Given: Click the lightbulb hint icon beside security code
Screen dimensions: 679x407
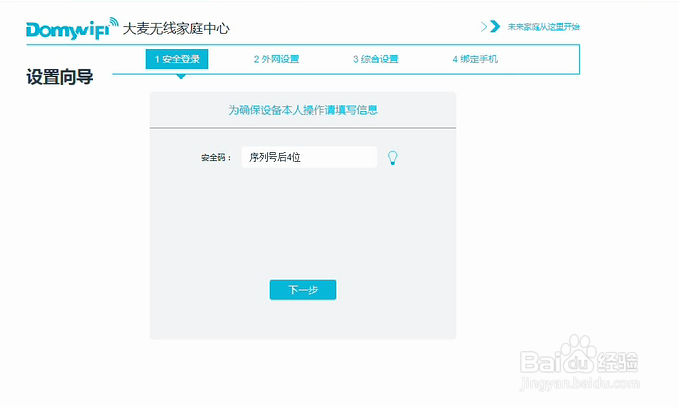Looking at the screenshot, I should [x=392, y=158].
